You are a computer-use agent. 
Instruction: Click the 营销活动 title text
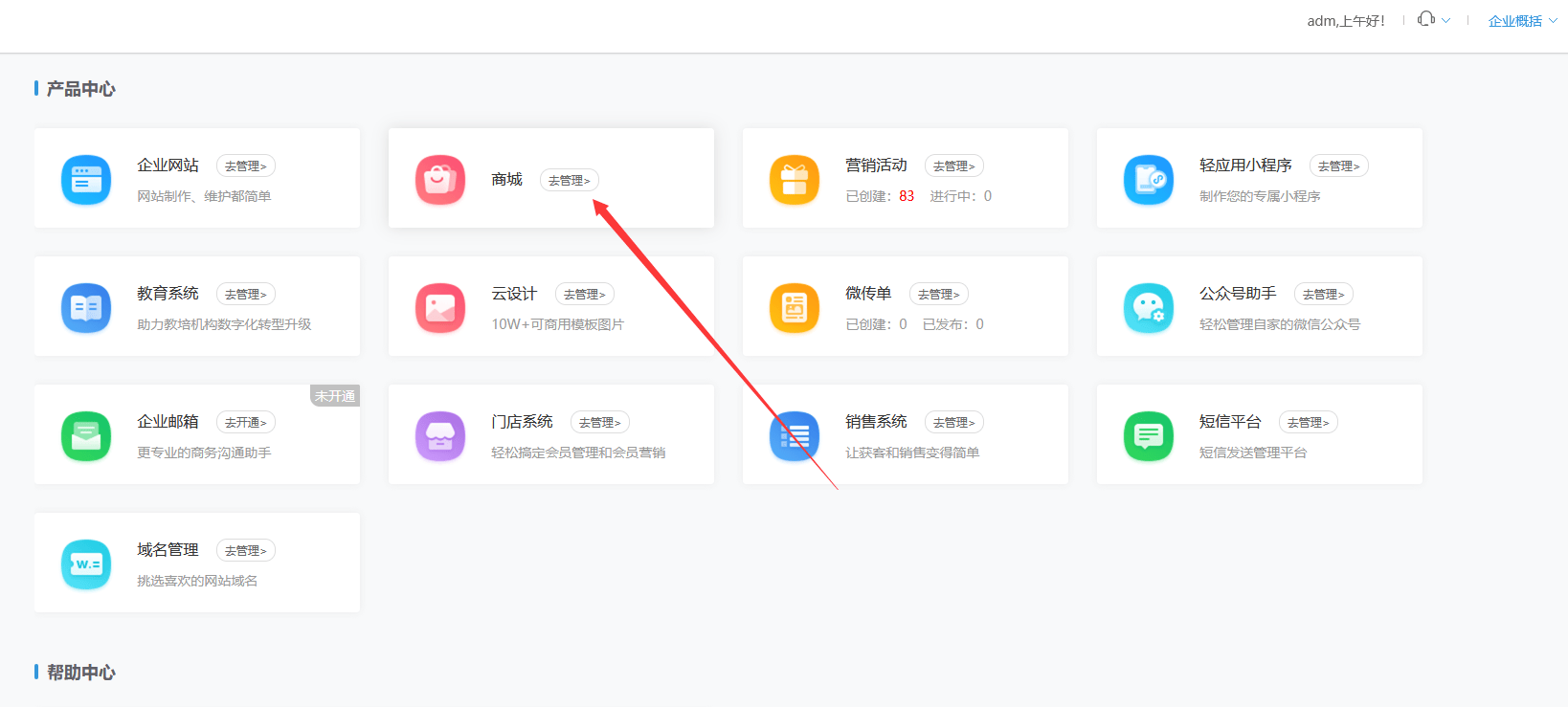coord(876,166)
